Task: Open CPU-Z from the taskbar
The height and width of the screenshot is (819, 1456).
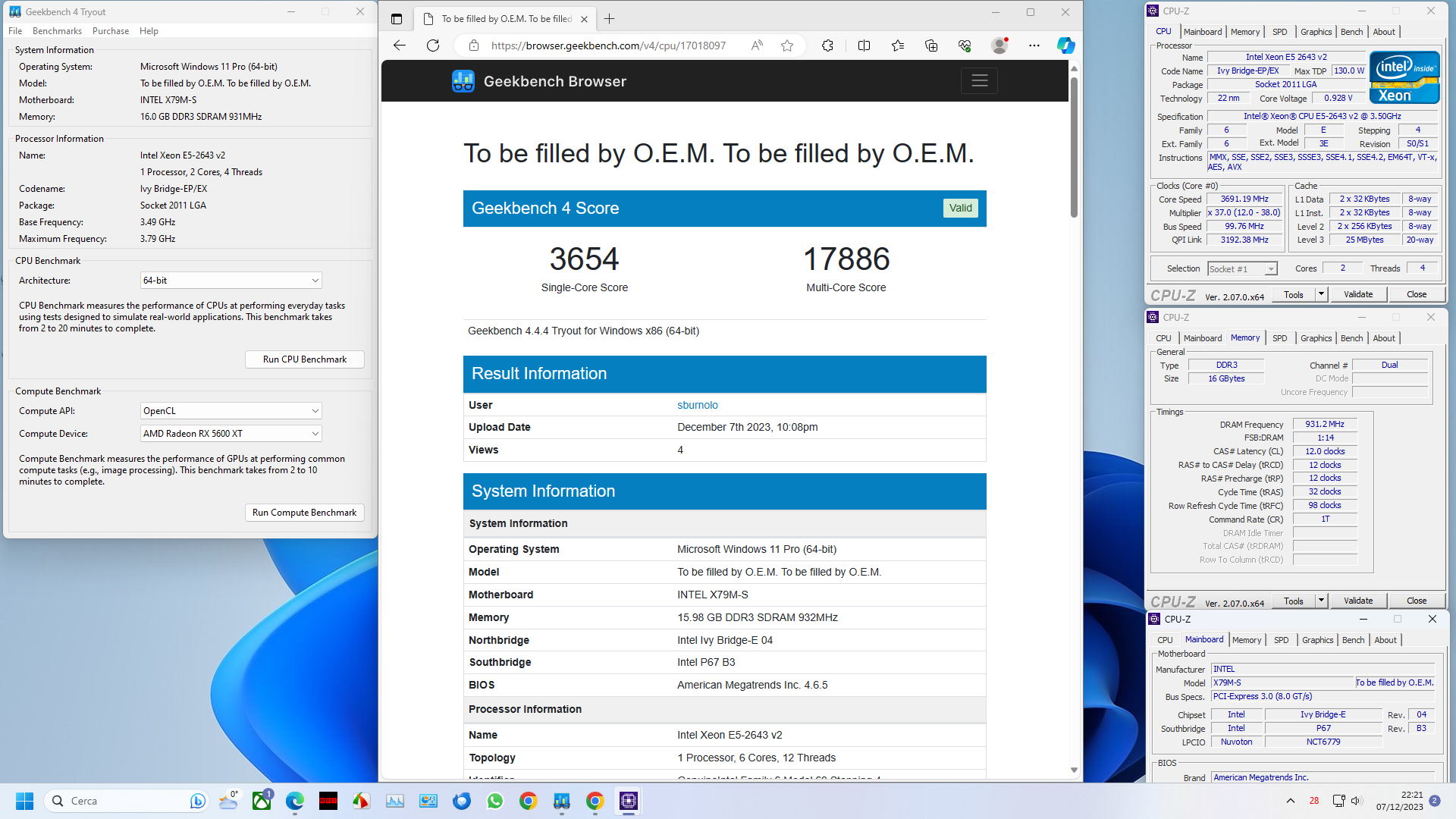Action: (x=629, y=801)
